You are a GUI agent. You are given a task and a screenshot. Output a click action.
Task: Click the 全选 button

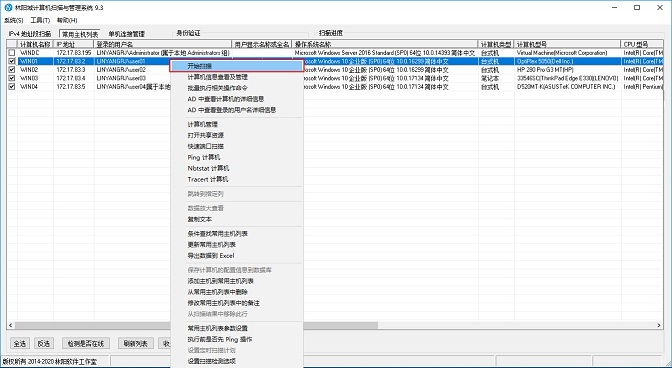pos(20,343)
